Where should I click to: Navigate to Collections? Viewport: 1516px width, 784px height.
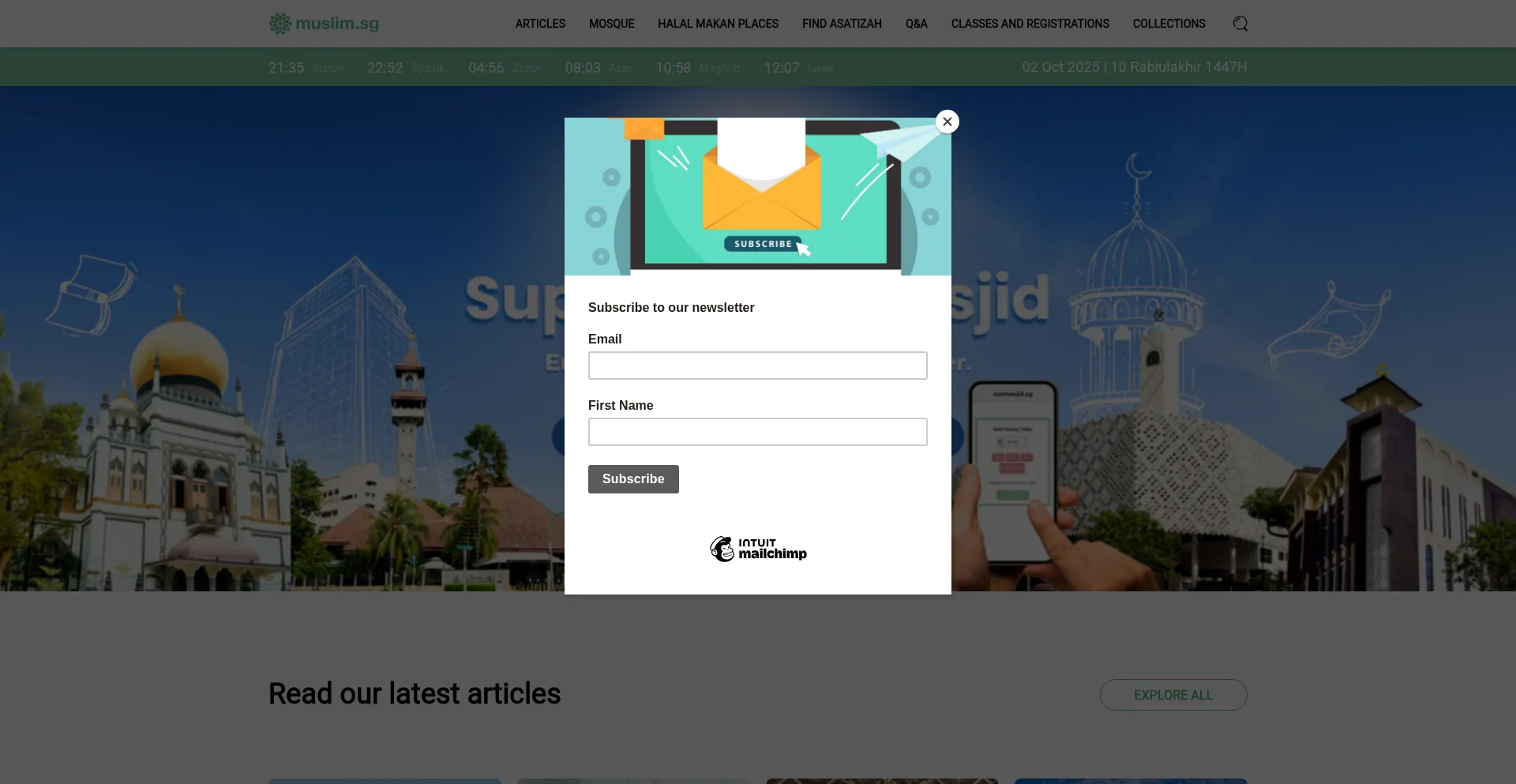tap(1169, 24)
